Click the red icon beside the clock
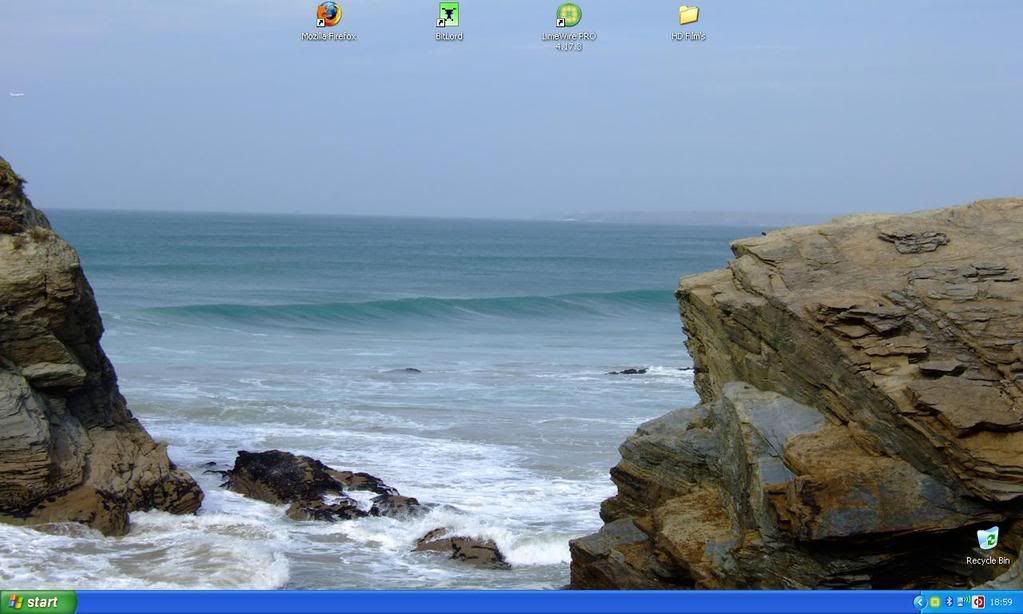The image size is (1023, 614). pyautogui.click(x=978, y=602)
